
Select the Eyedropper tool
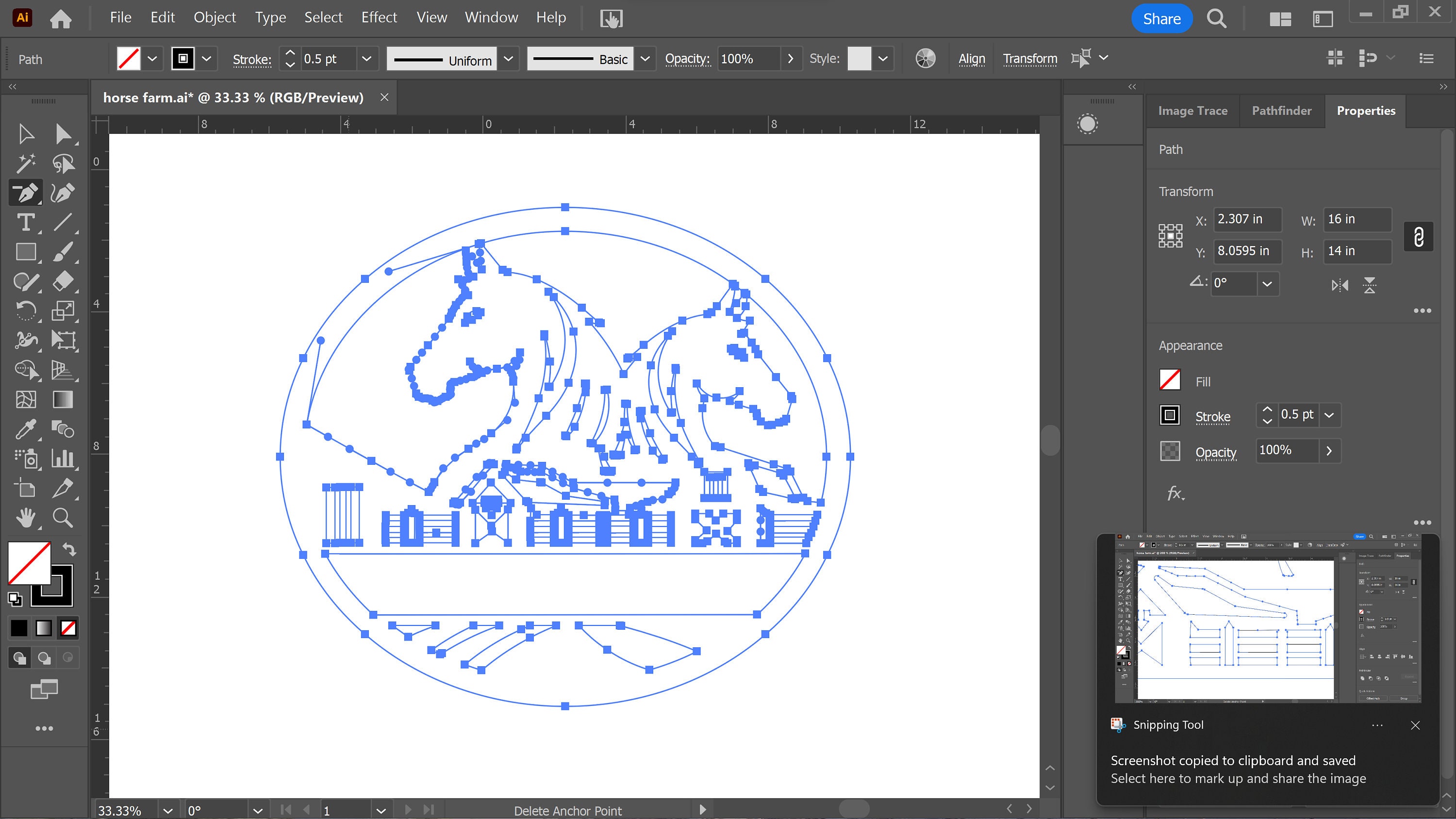25,429
